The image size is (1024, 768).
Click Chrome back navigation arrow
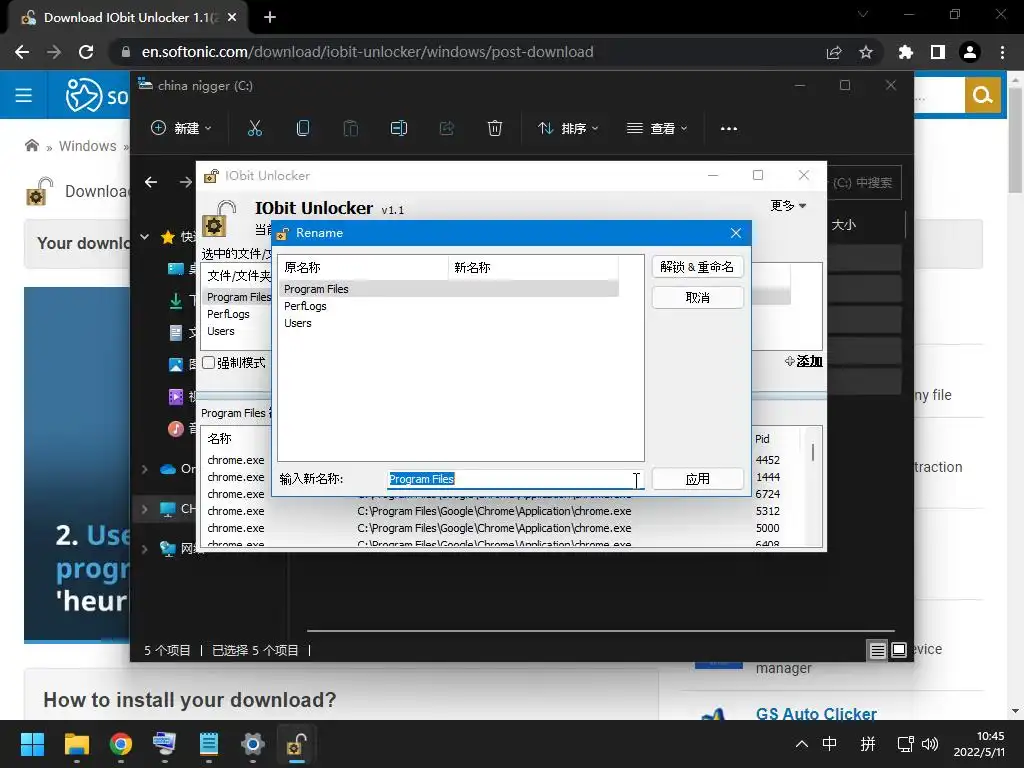click(x=22, y=52)
